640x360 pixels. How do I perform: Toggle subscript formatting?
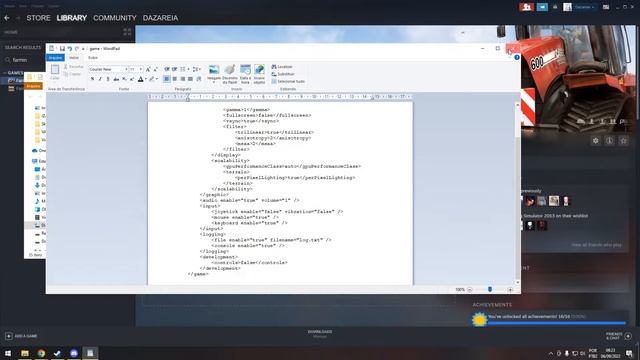click(x=124, y=79)
